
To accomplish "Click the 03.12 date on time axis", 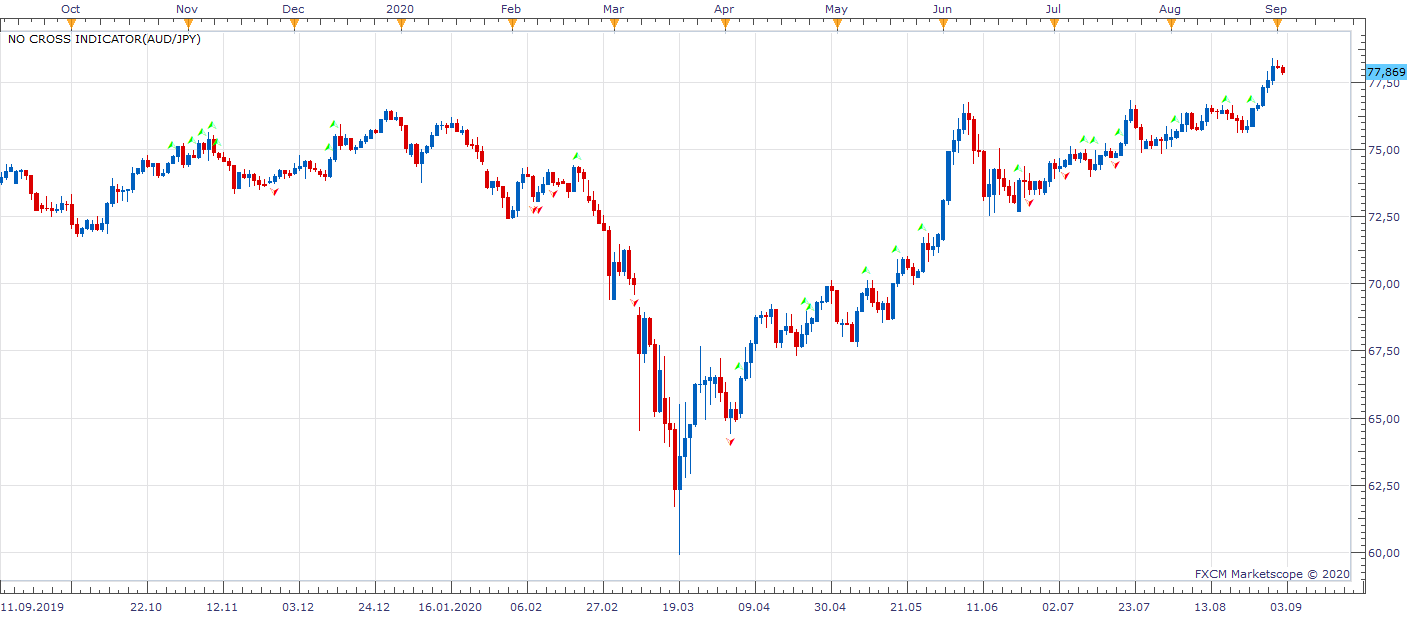I will pos(298,607).
